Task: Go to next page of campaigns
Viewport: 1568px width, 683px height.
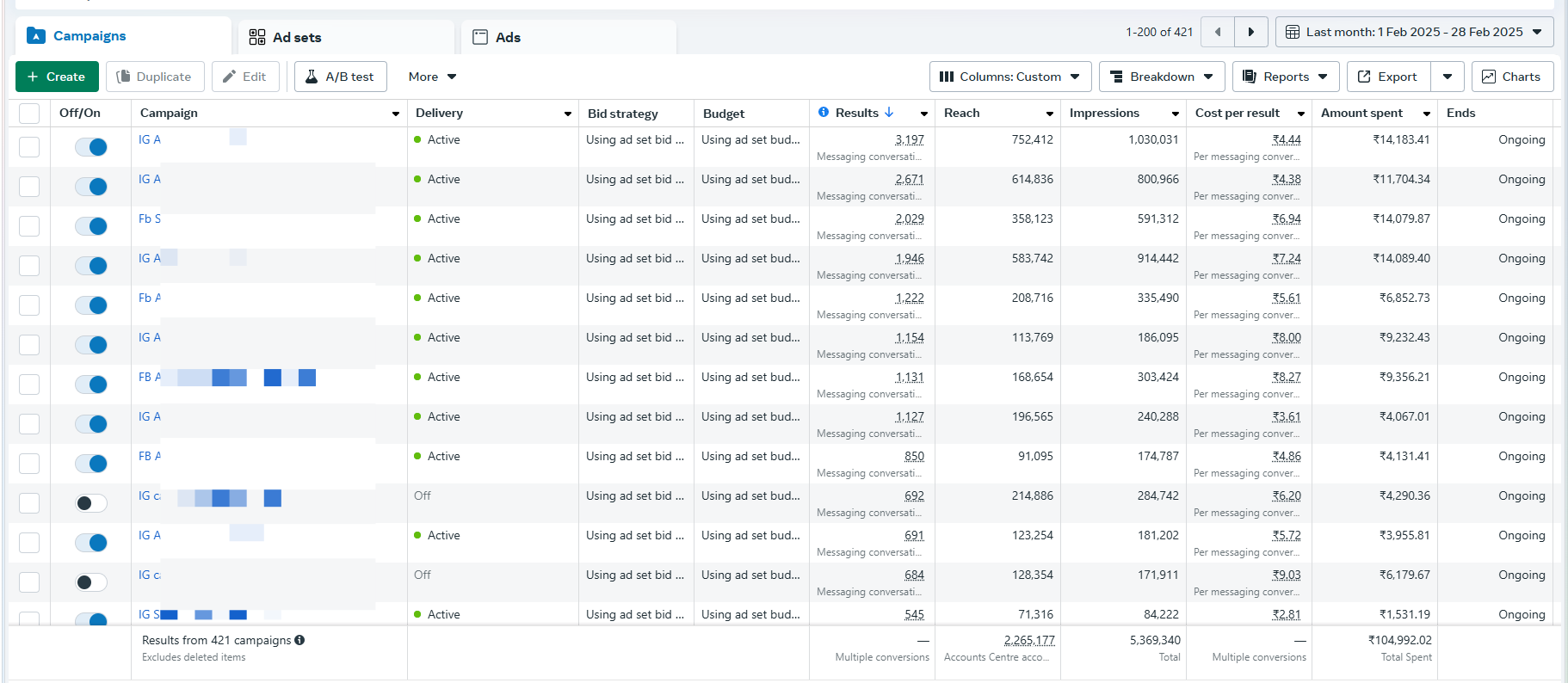Action: [1251, 32]
